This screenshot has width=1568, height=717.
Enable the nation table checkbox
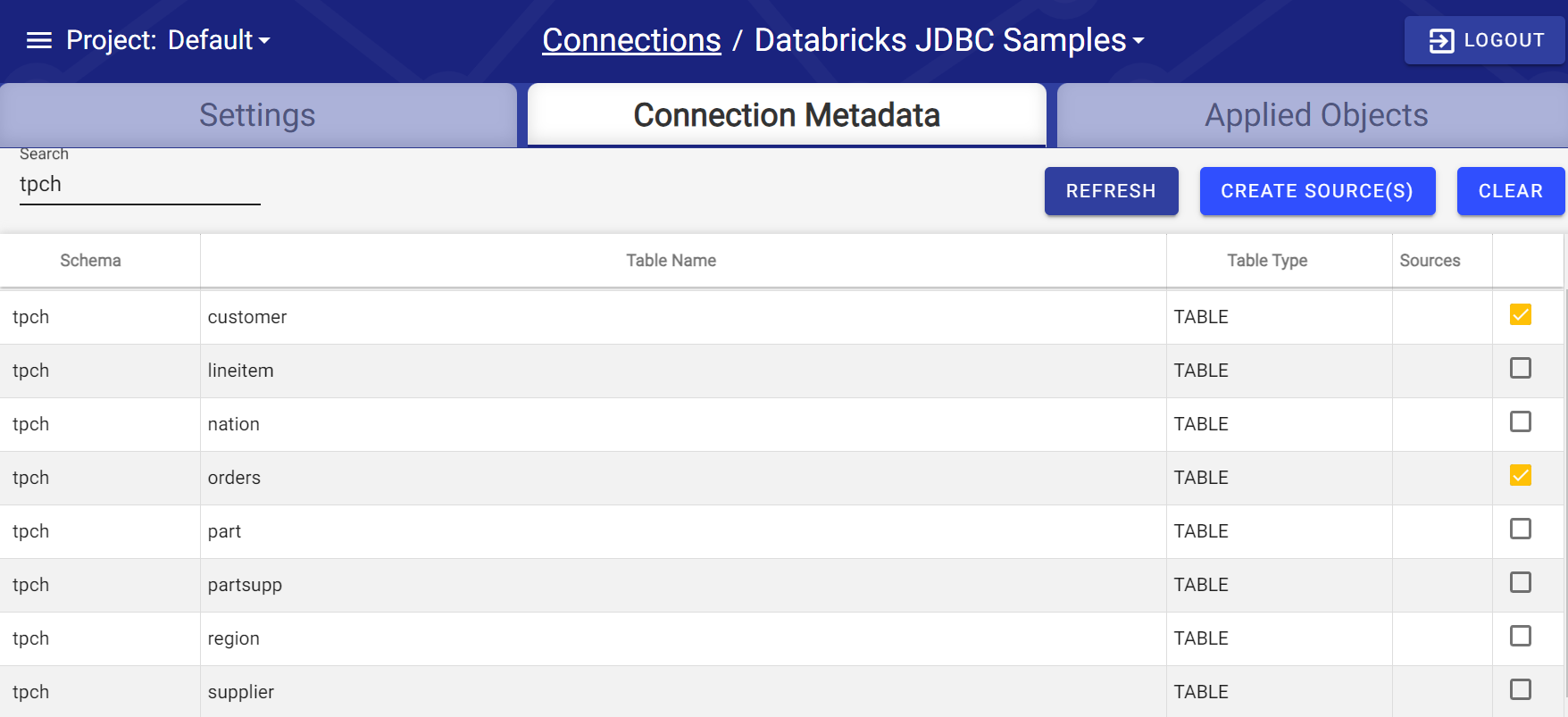1521,421
